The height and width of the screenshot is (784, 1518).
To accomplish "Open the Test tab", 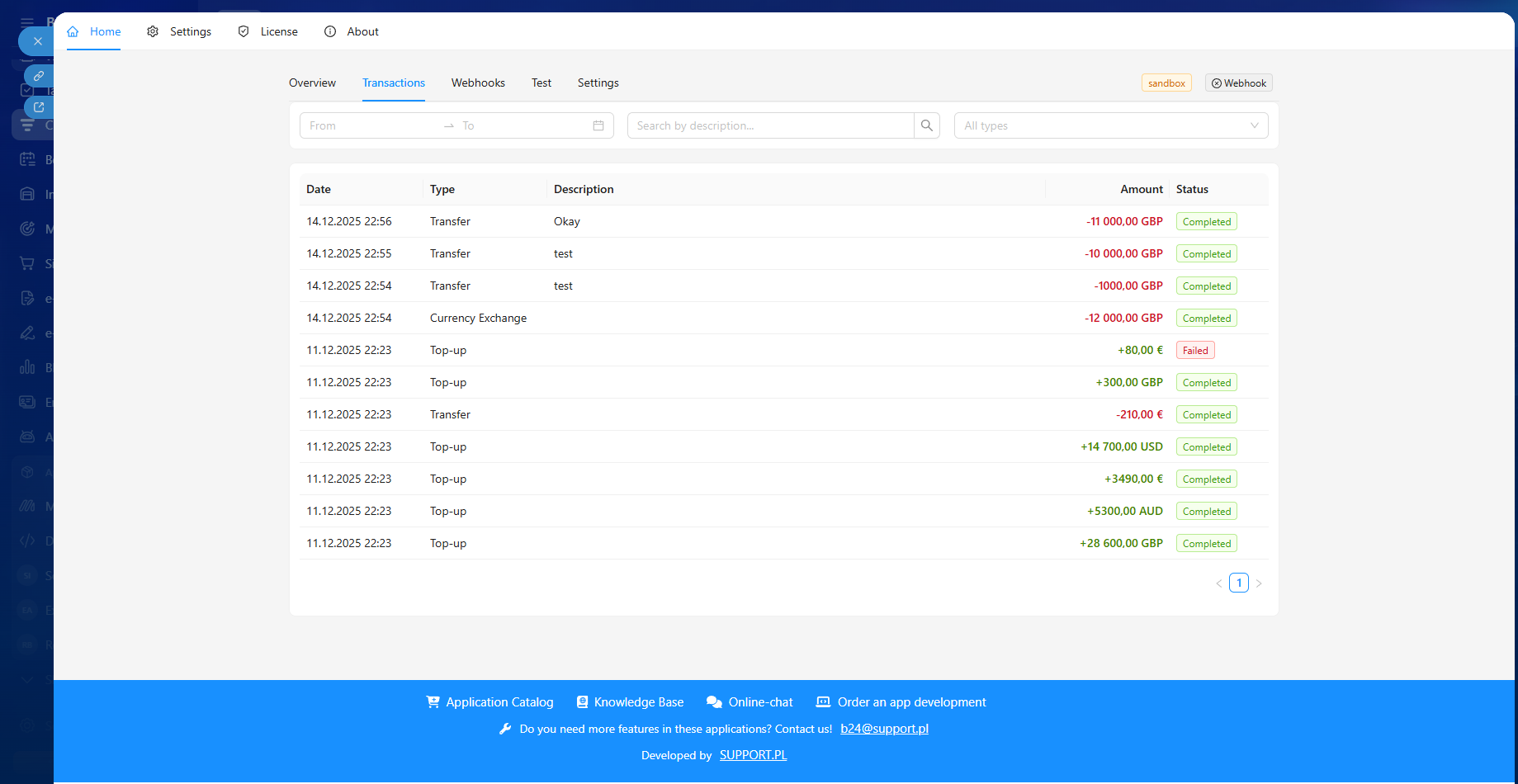I will (541, 83).
